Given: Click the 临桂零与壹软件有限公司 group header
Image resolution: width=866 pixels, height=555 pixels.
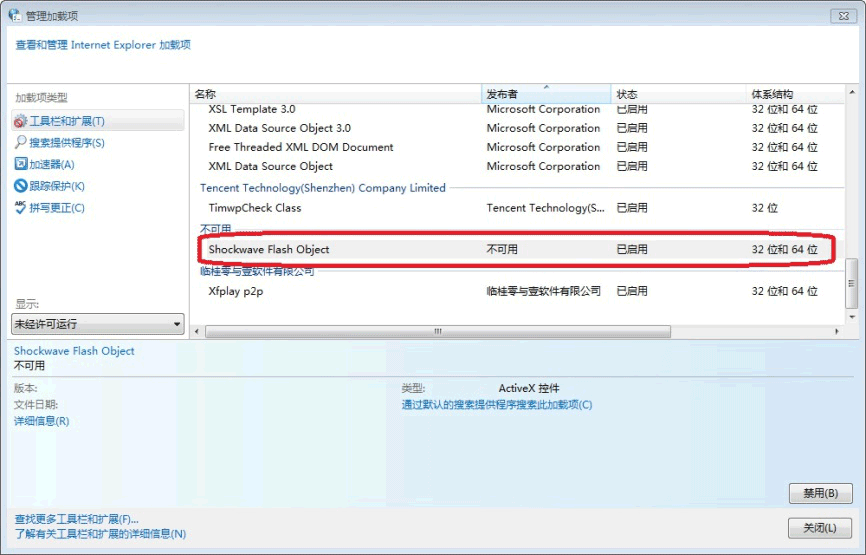Looking at the screenshot, I should pos(257,271).
